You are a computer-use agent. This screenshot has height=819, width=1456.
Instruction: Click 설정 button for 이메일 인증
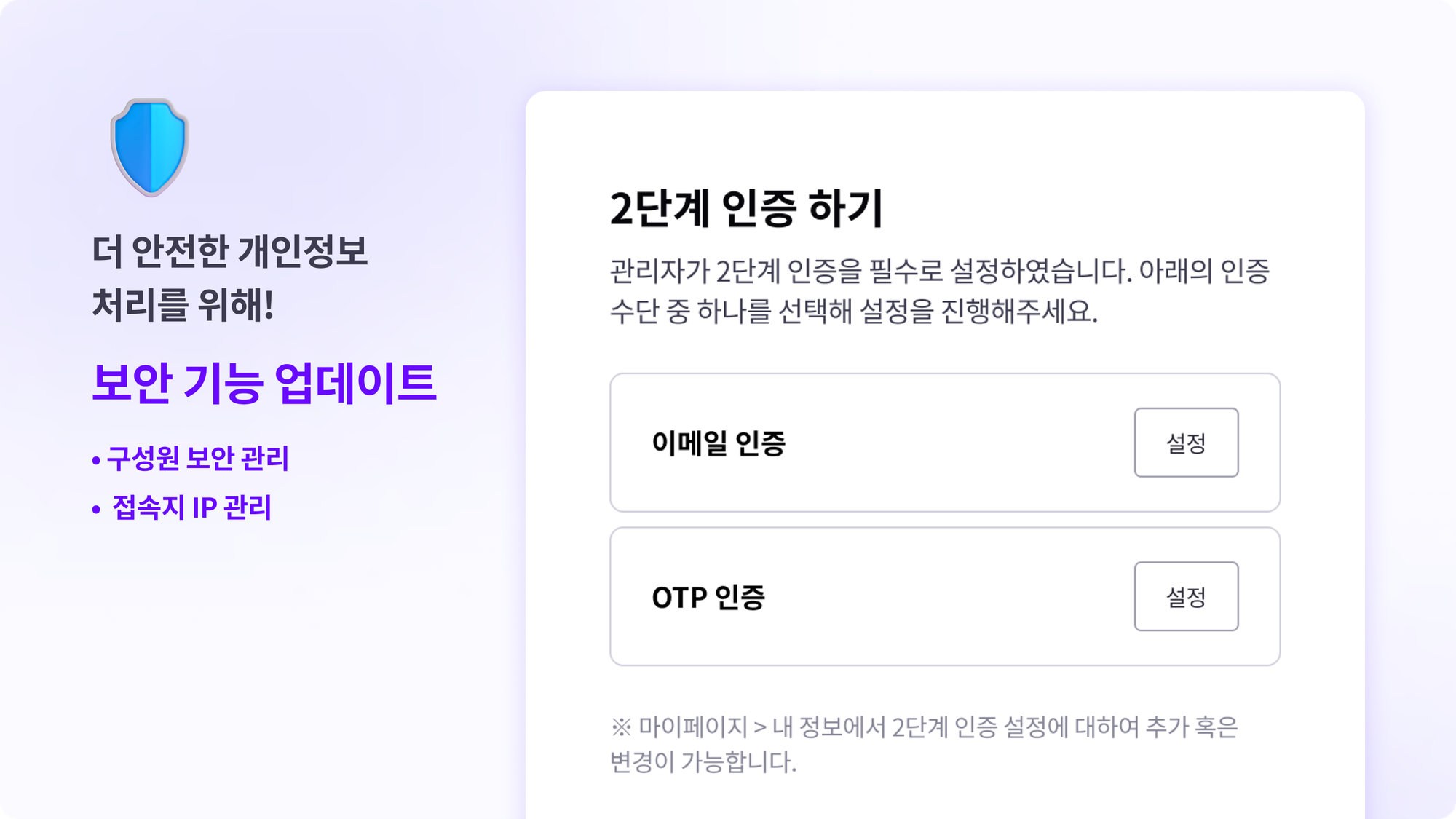(x=1186, y=443)
